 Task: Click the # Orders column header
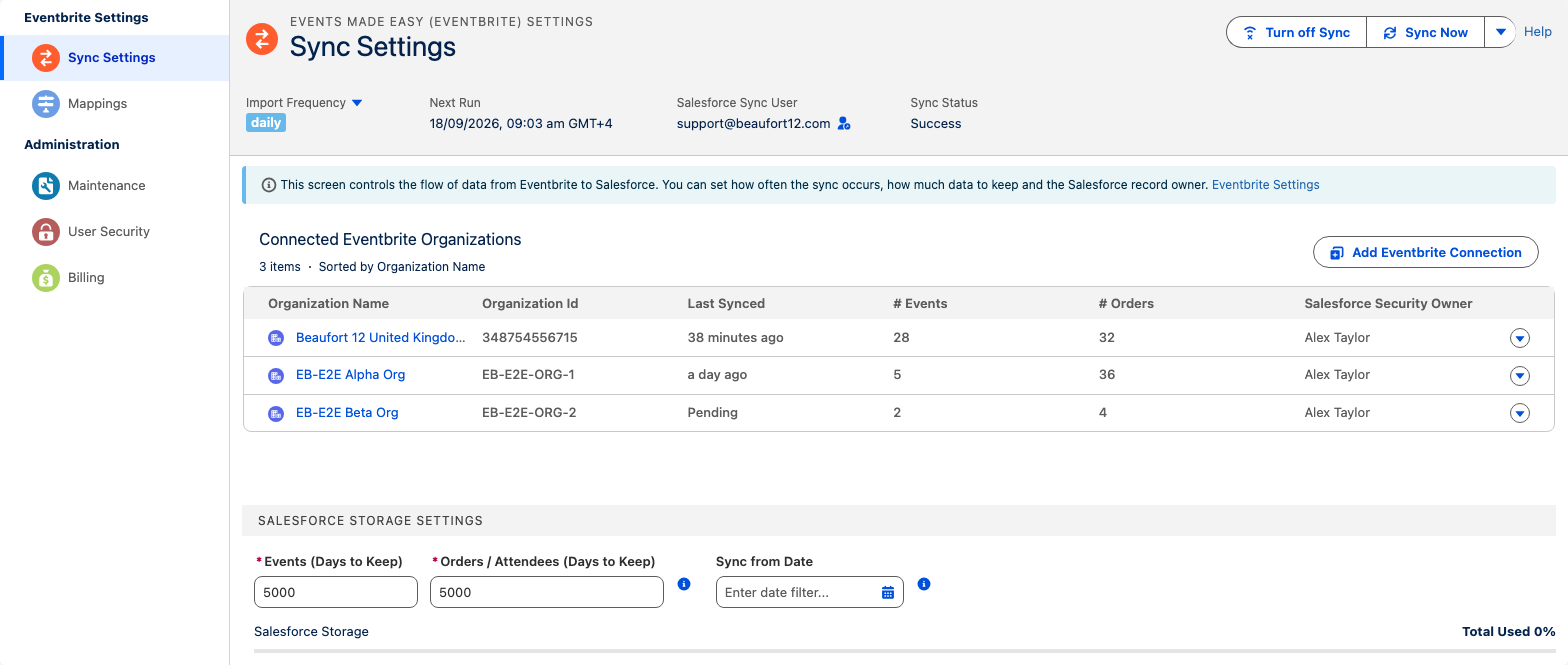[x=1126, y=304]
